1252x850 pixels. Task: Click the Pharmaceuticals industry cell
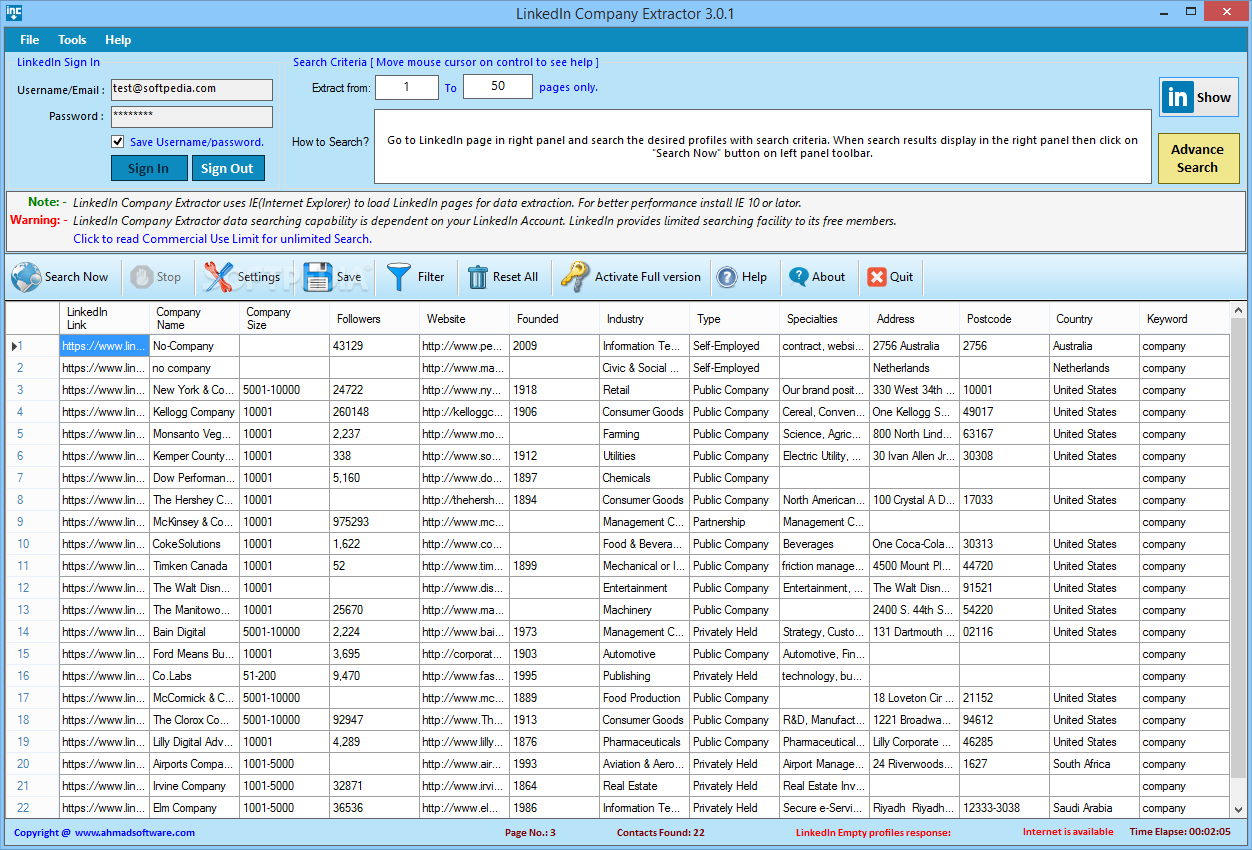(x=644, y=742)
